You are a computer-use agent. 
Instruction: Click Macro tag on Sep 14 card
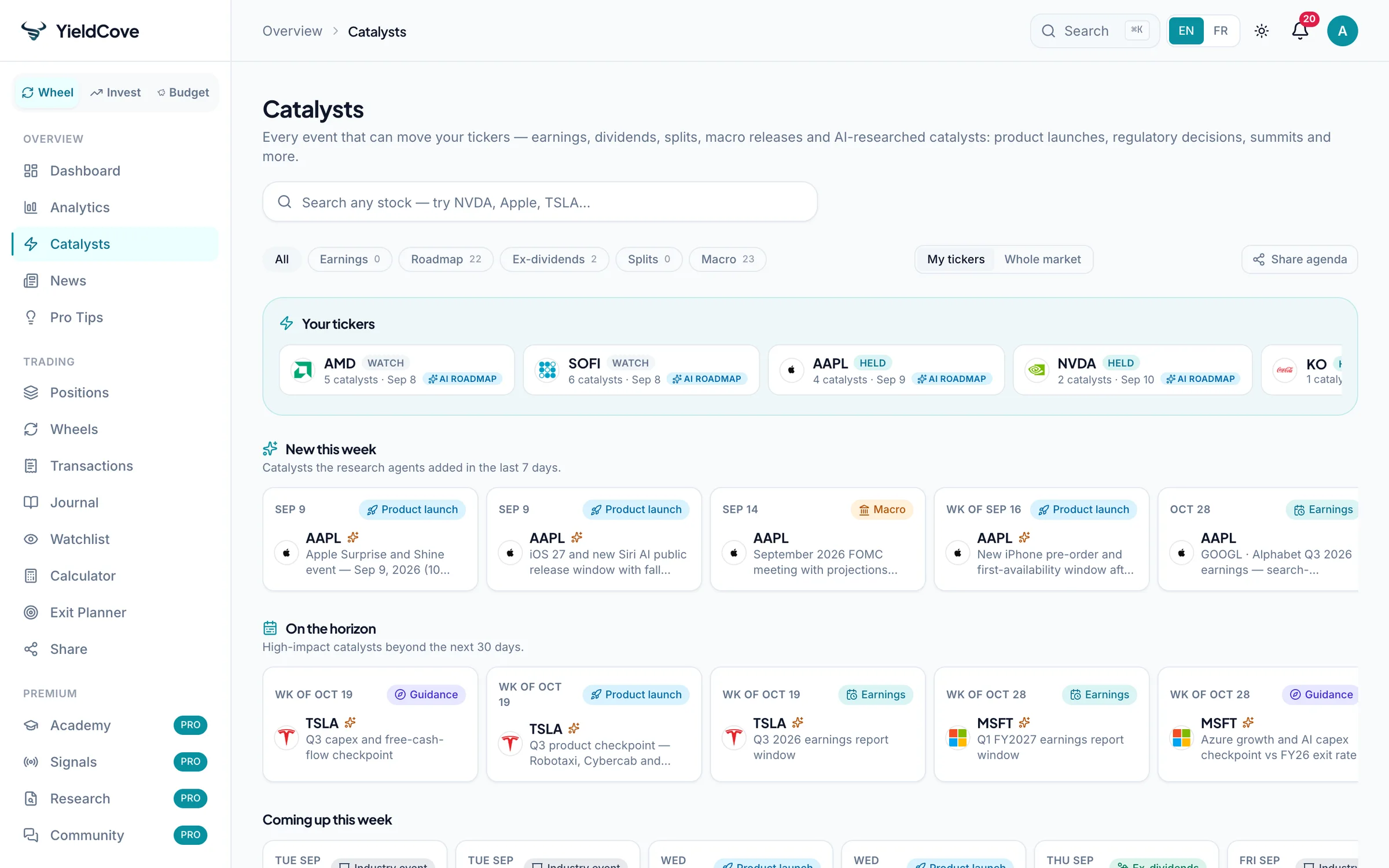(x=882, y=509)
